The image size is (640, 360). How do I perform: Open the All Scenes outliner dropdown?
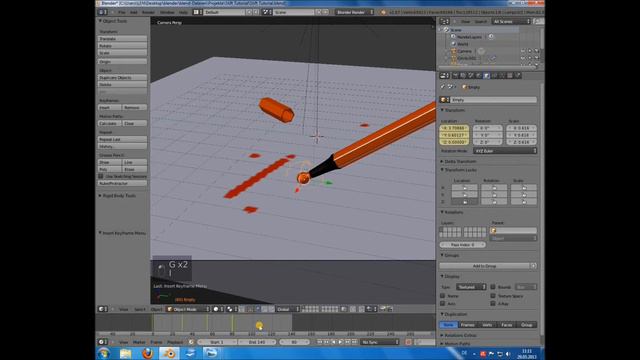click(511, 21)
